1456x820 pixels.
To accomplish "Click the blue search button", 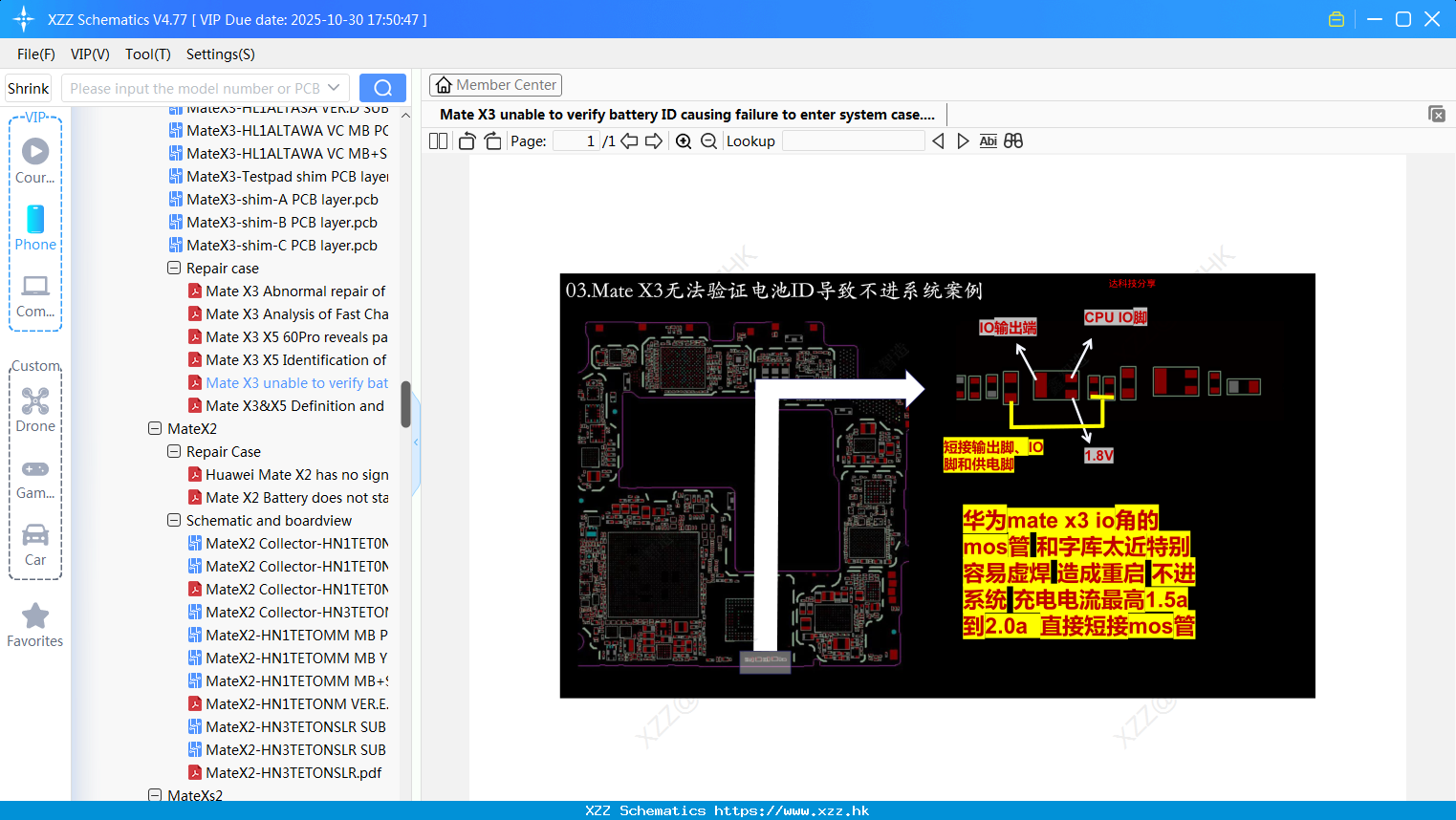I will pyautogui.click(x=382, y=88).
